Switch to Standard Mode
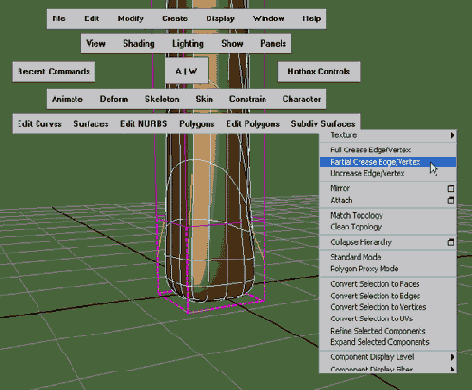Image resolution: width=472 pixels, height=390 pixels. [388, 257]
